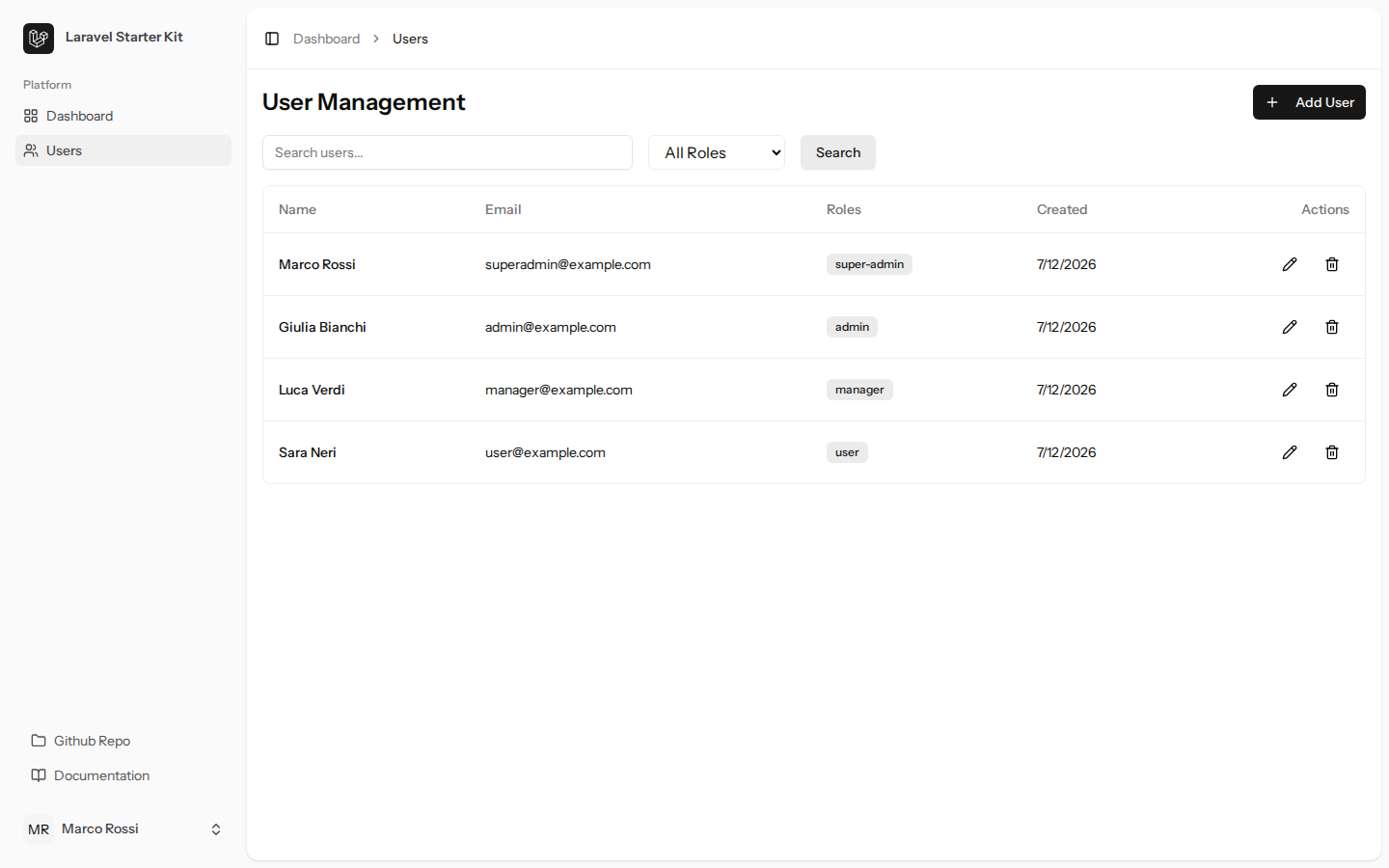
Task: Click the Platform section label in sidebar
Action: (x=47, y=85)
